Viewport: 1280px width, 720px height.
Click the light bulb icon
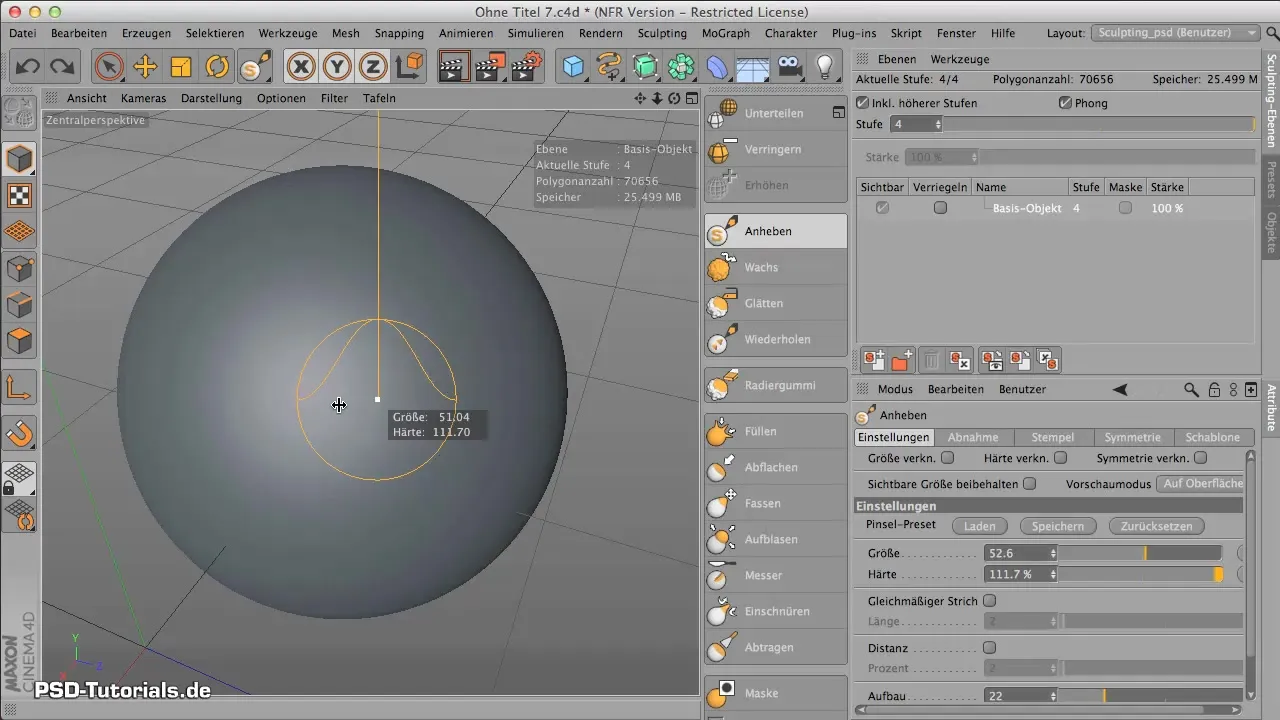[824, 67]
